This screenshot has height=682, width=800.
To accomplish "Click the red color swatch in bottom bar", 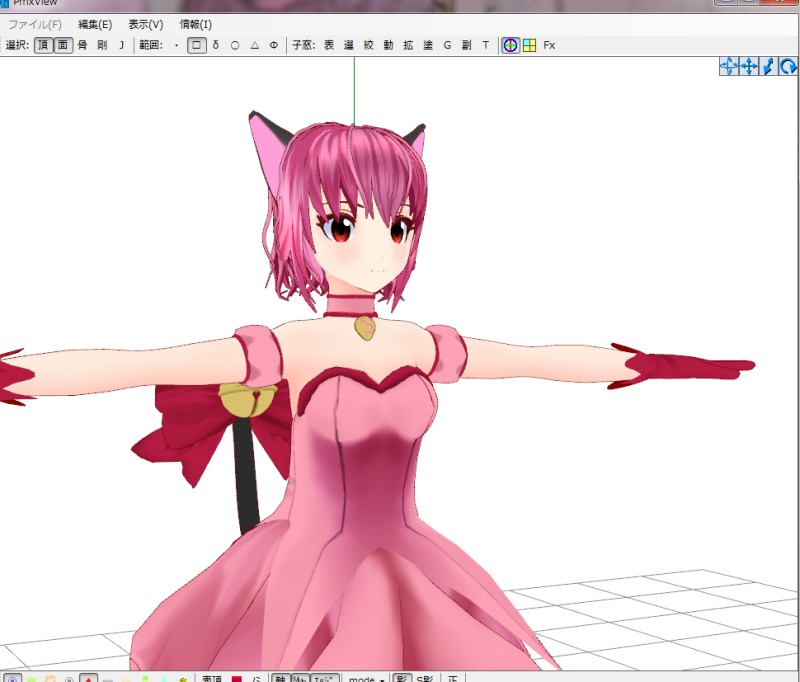I will pyautogui.click(x=237, y=680).
